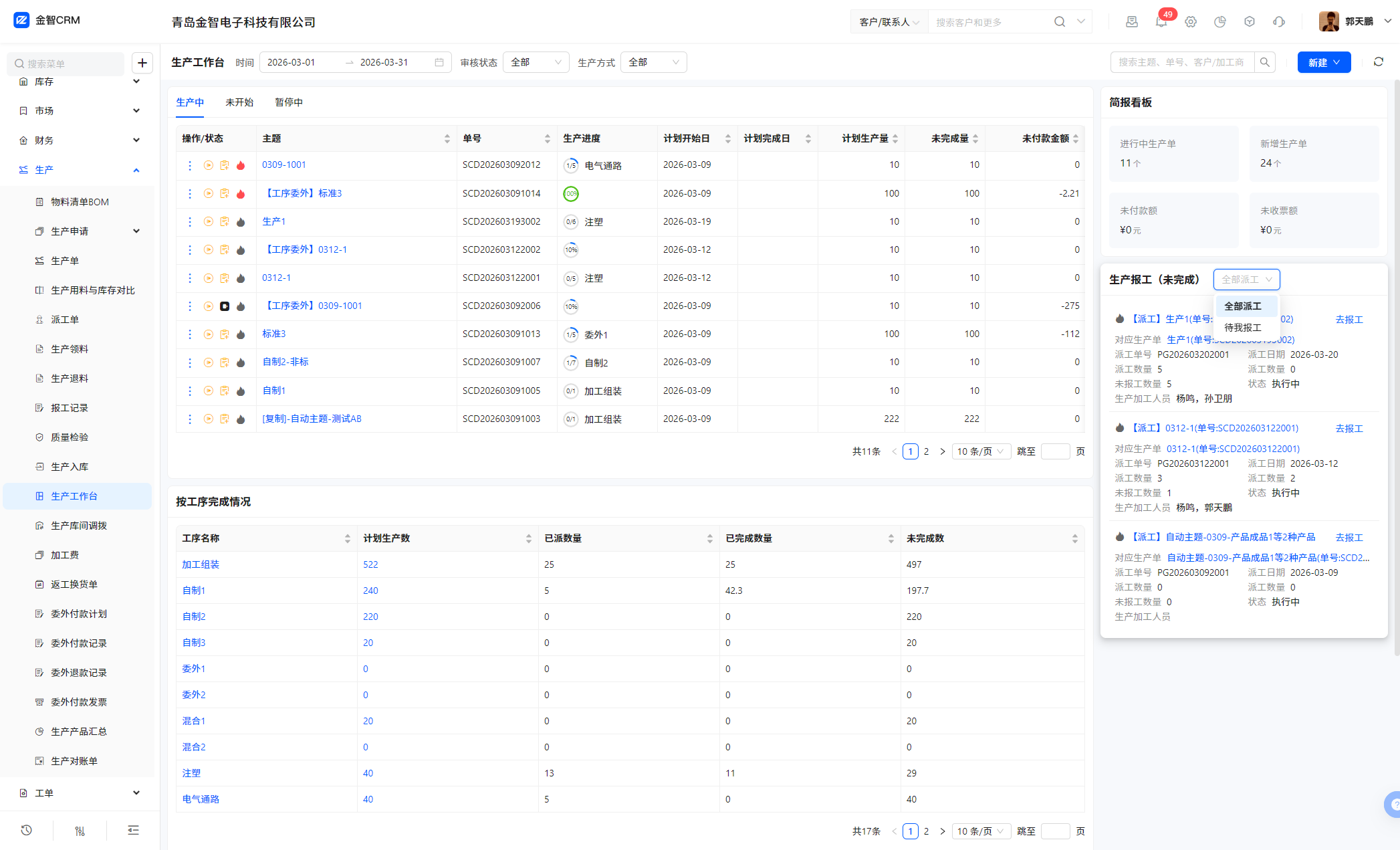This screenshot has height=850, width=1400.
Task: Open the three-dot menu for row 标准3
Action: click(x=190, y=334)
